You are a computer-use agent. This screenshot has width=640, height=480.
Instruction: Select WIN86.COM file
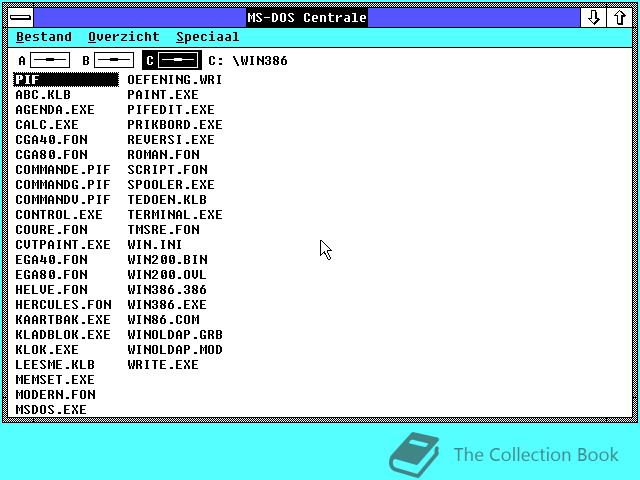(163, 320)
